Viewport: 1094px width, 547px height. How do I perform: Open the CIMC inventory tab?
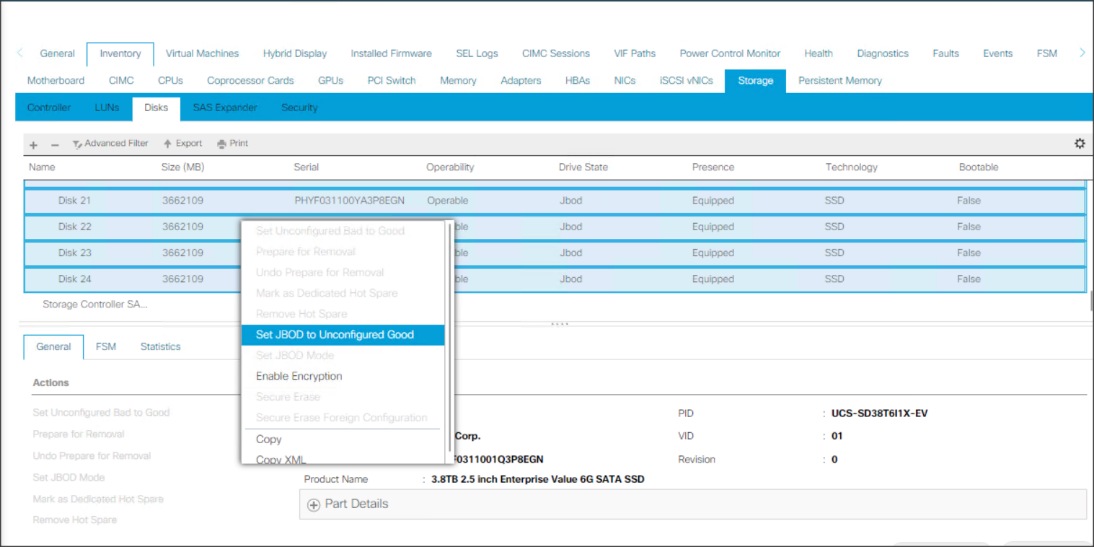click(x=121, y=80)
